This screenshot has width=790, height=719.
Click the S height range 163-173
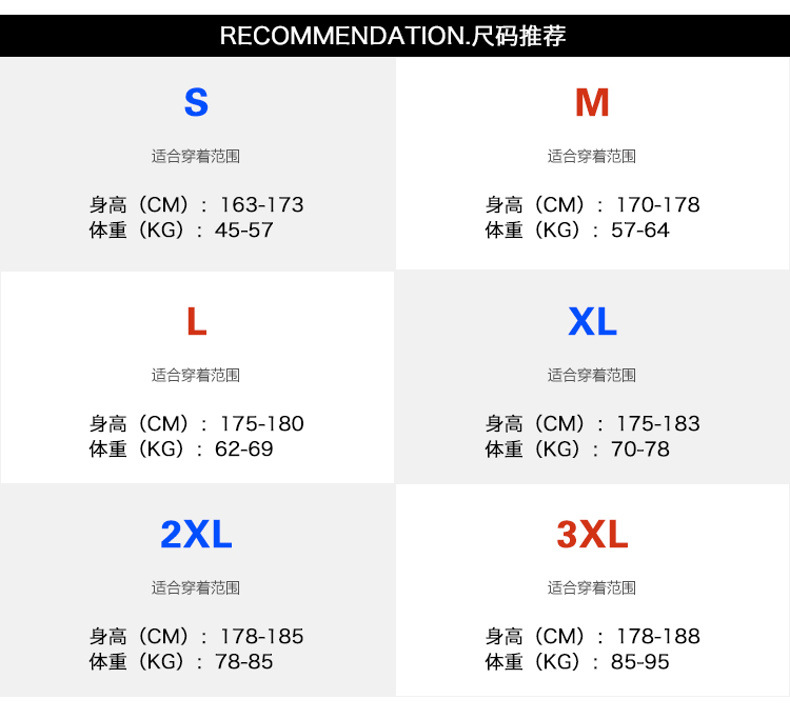point(261,205)
